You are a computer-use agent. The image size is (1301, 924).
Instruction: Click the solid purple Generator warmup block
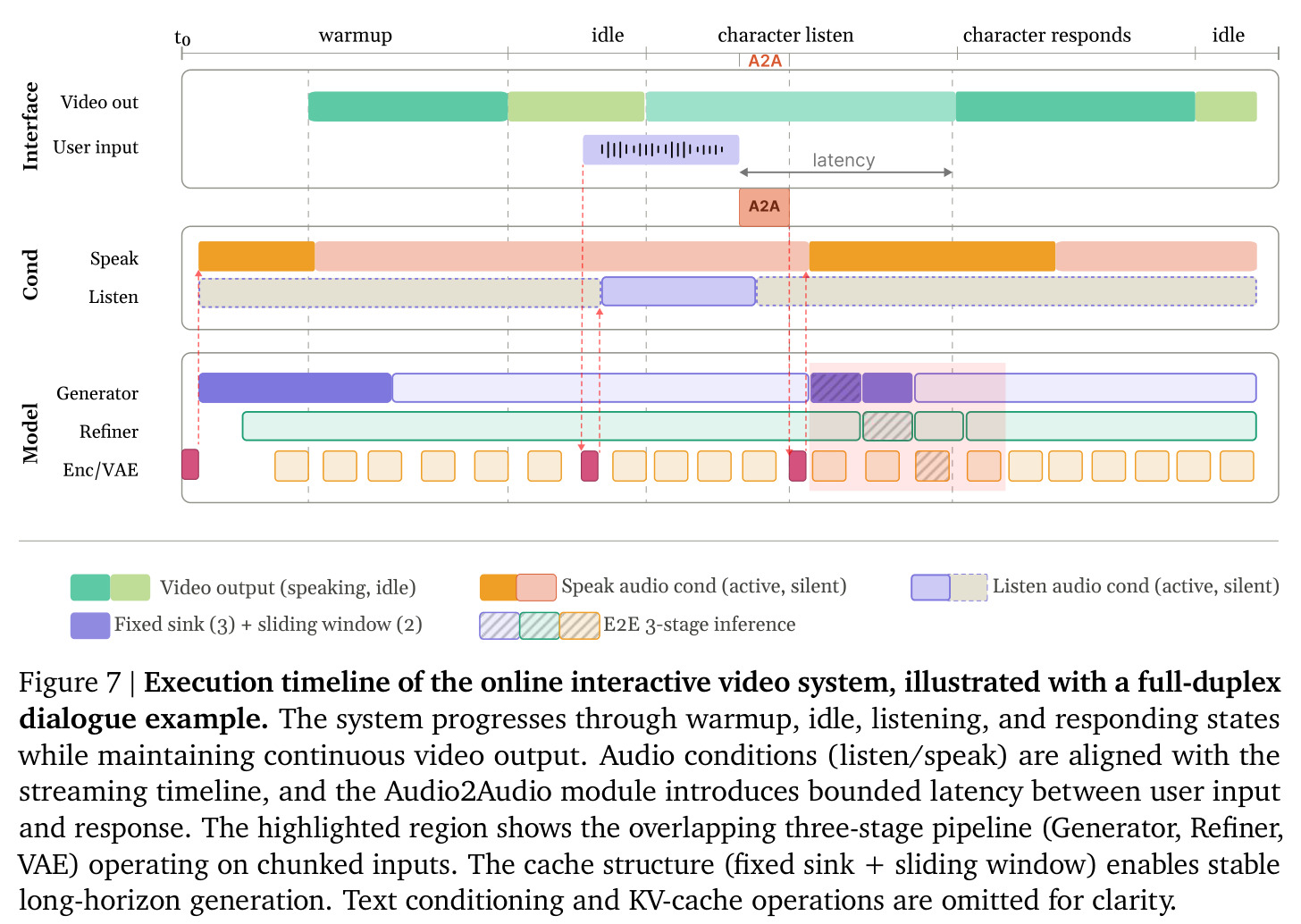pos(295,388)
